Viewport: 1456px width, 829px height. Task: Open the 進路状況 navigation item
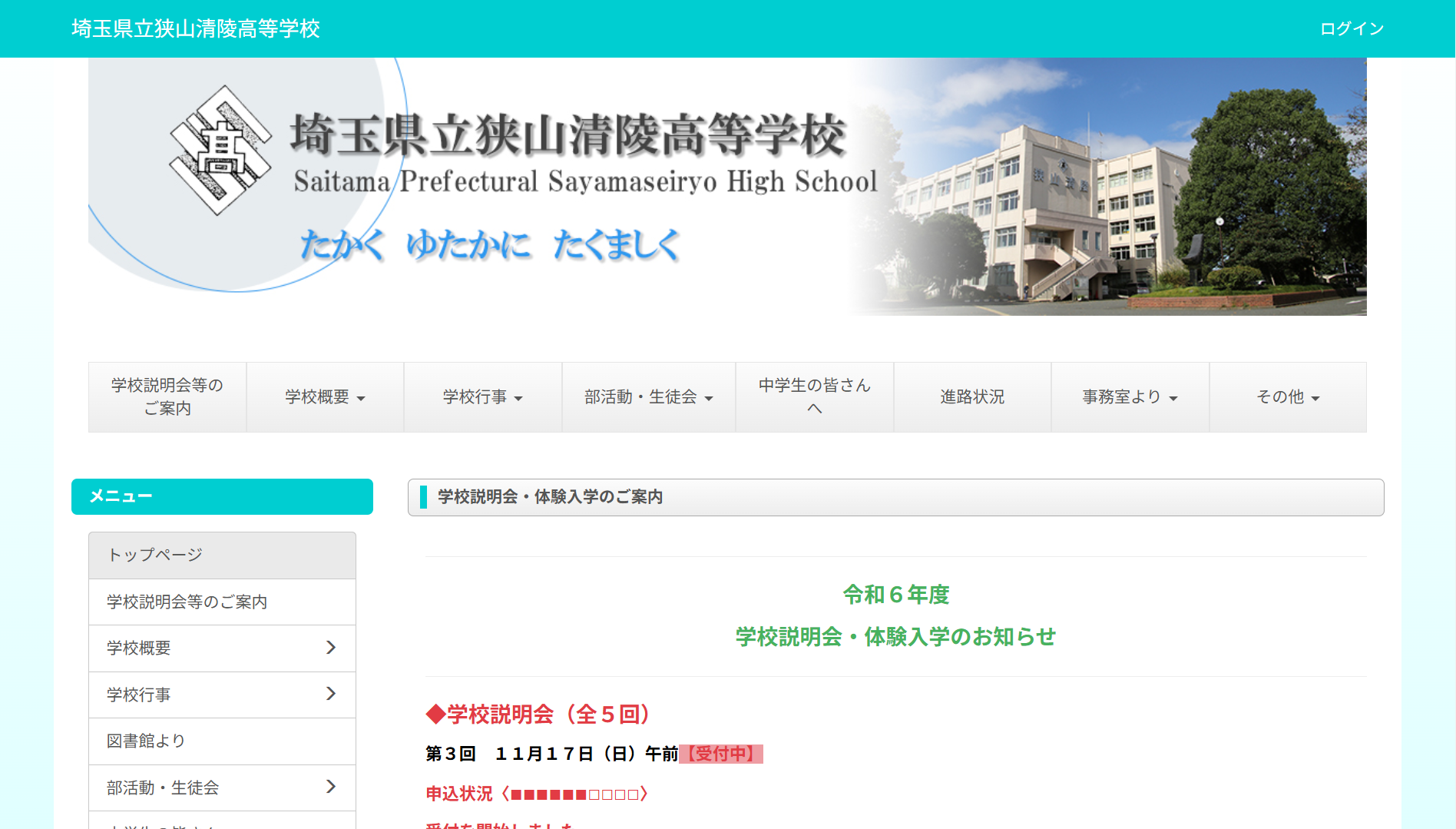[x=972, y=396]
